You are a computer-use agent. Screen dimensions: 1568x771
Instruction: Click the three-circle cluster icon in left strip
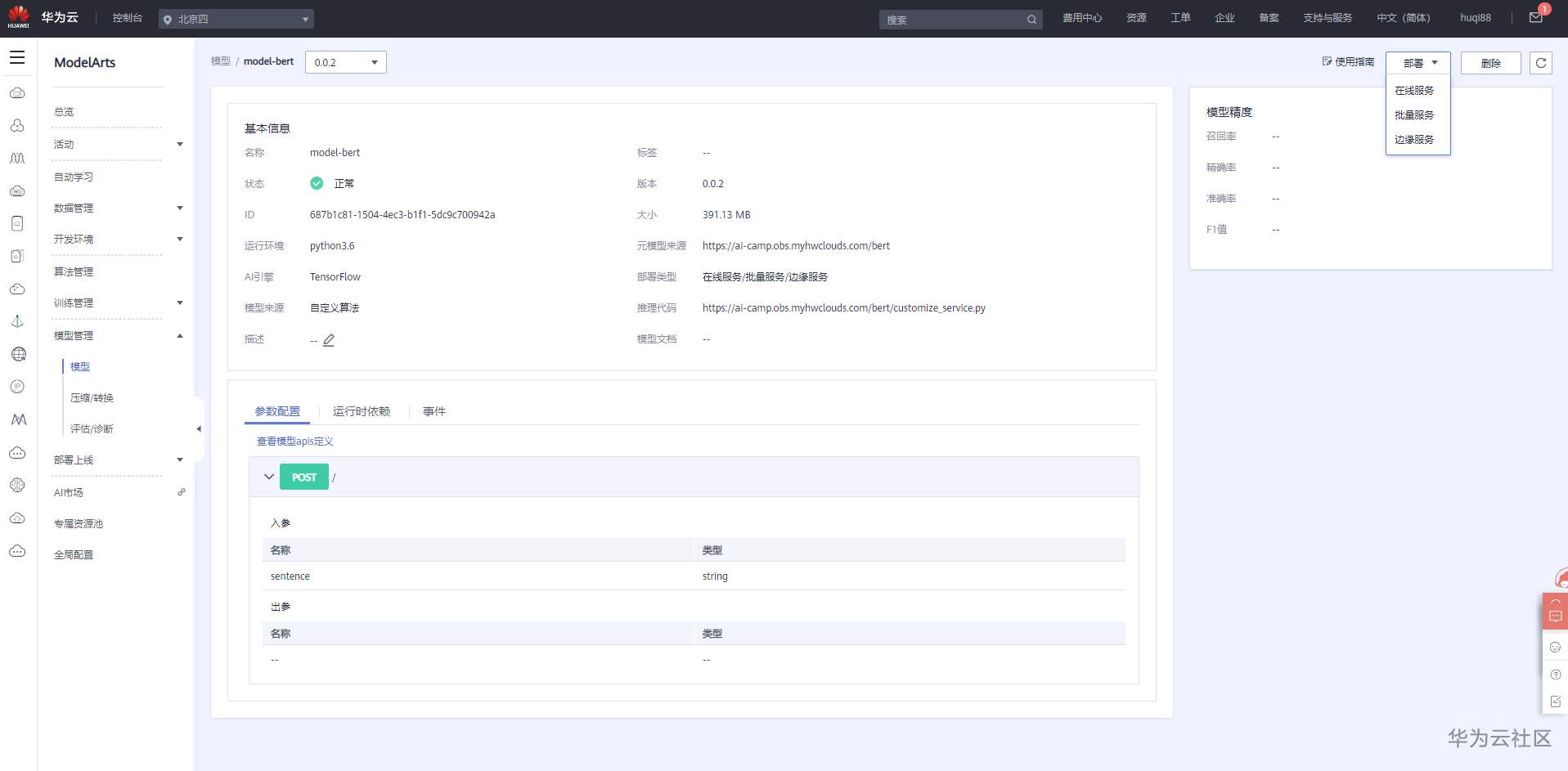pyautogui.click(x=17, y=125)
